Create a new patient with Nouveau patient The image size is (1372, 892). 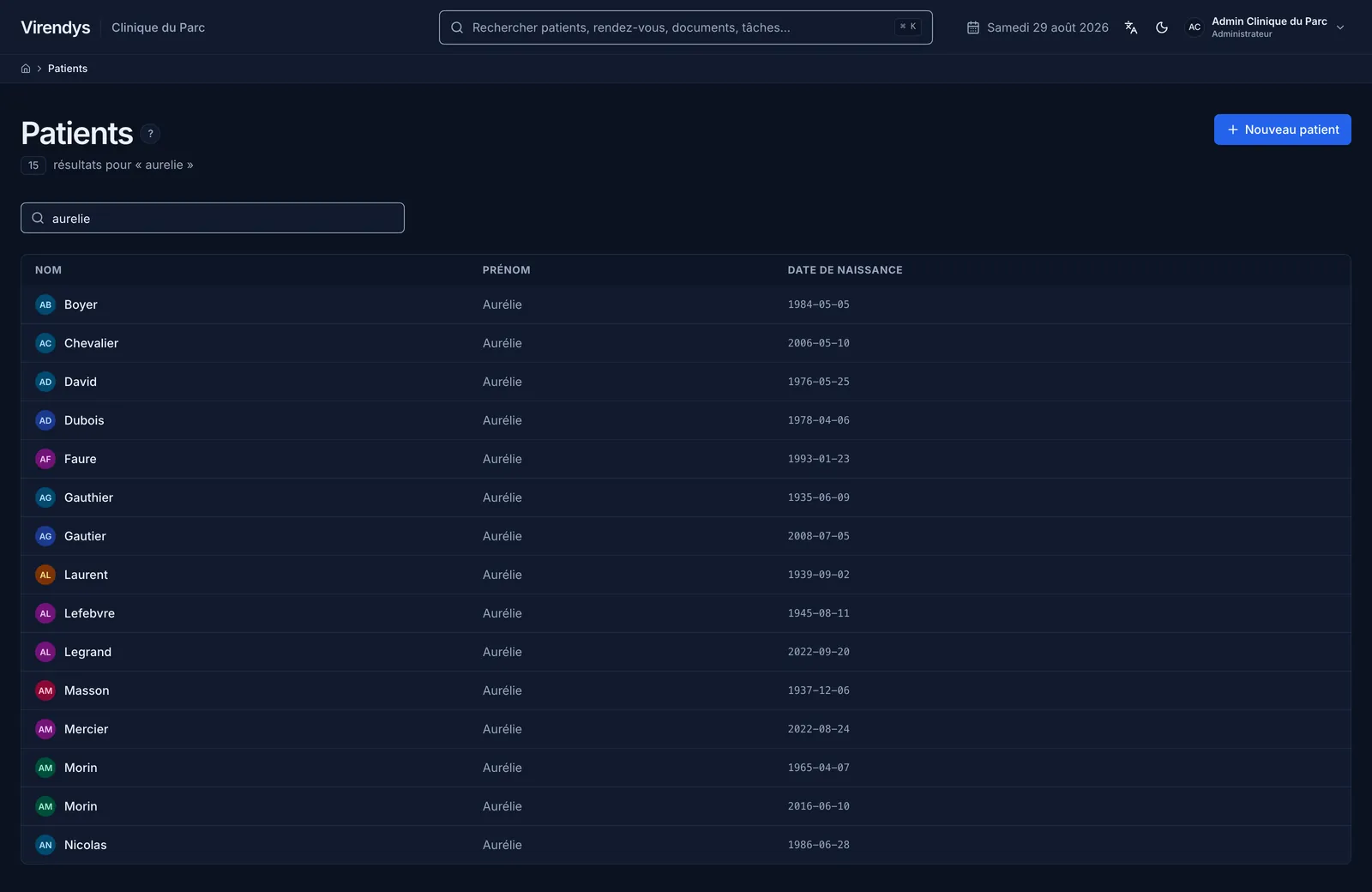1282,130
